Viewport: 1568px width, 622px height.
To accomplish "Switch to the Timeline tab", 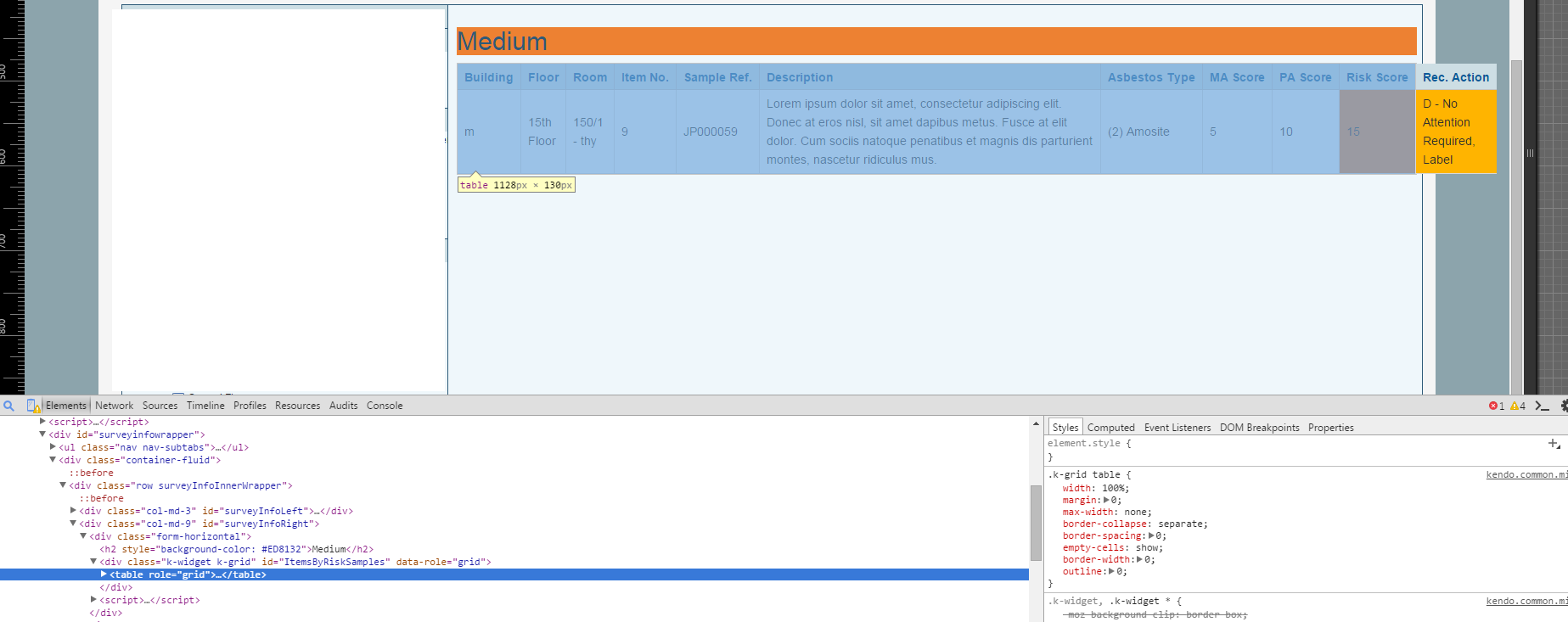I will point(205,406).
